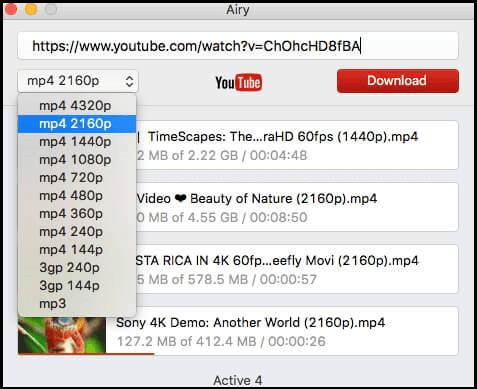Open the mp4 2160p format dropdown
The image size is (477, 389).
coord(78,81)
